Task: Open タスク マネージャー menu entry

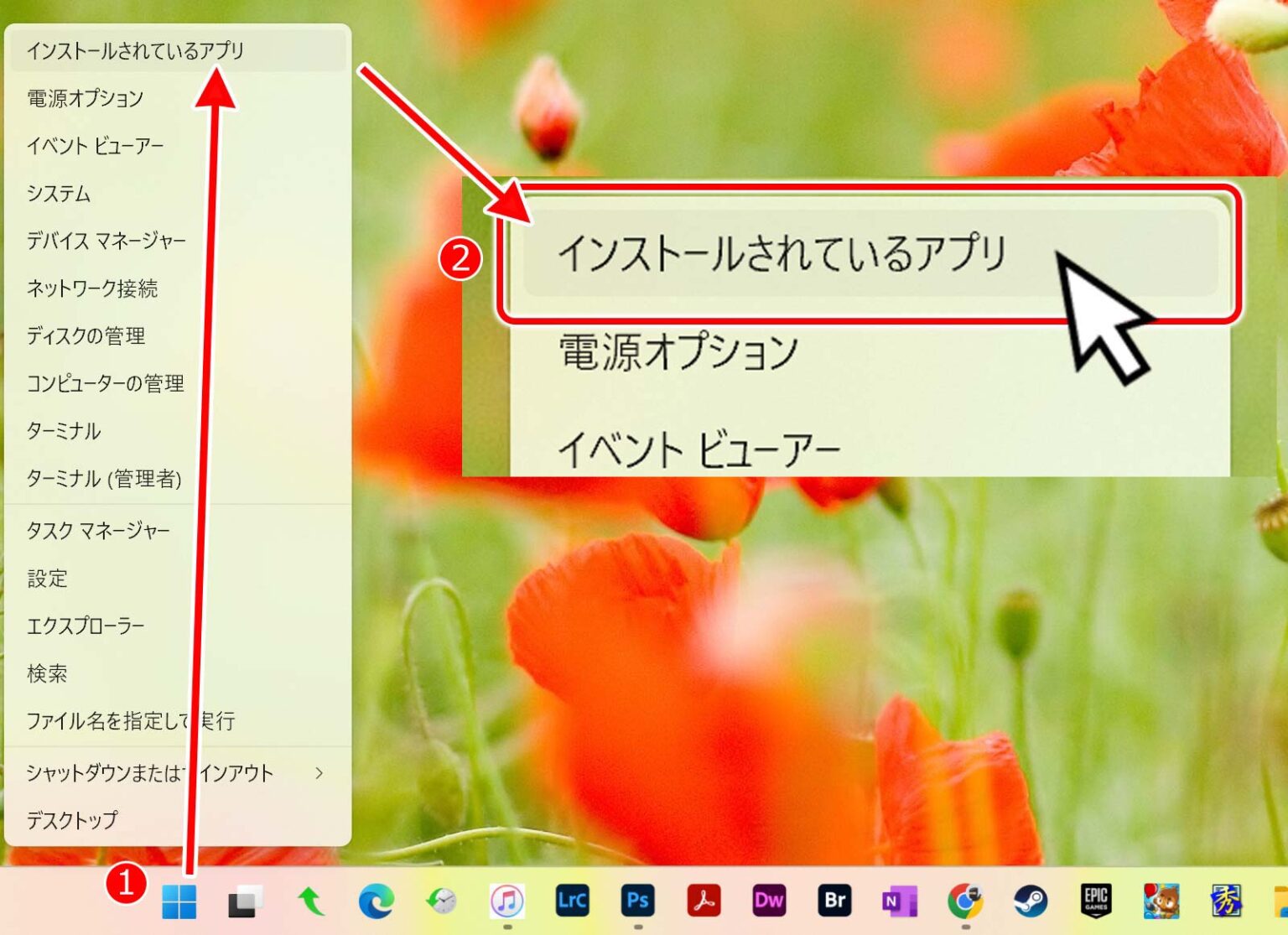Action: (x=178, y=530)
